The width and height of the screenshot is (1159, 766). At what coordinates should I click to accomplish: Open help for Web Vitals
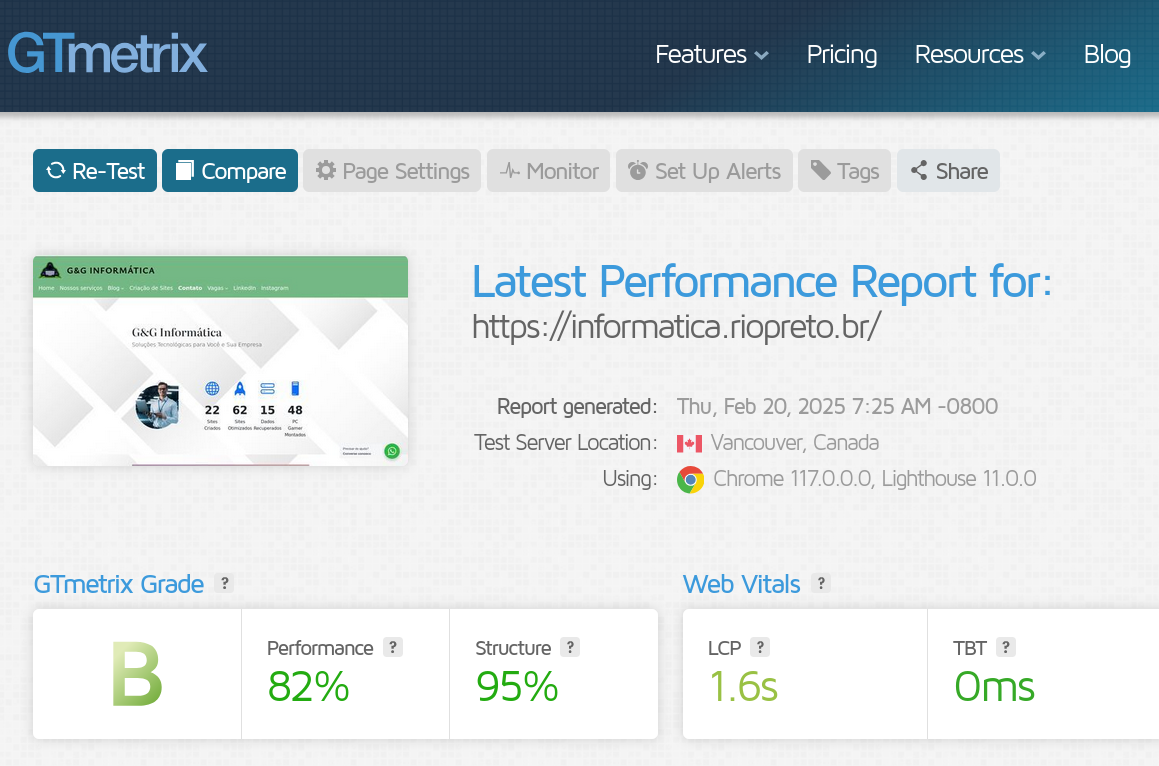click(x=820, y=583)
